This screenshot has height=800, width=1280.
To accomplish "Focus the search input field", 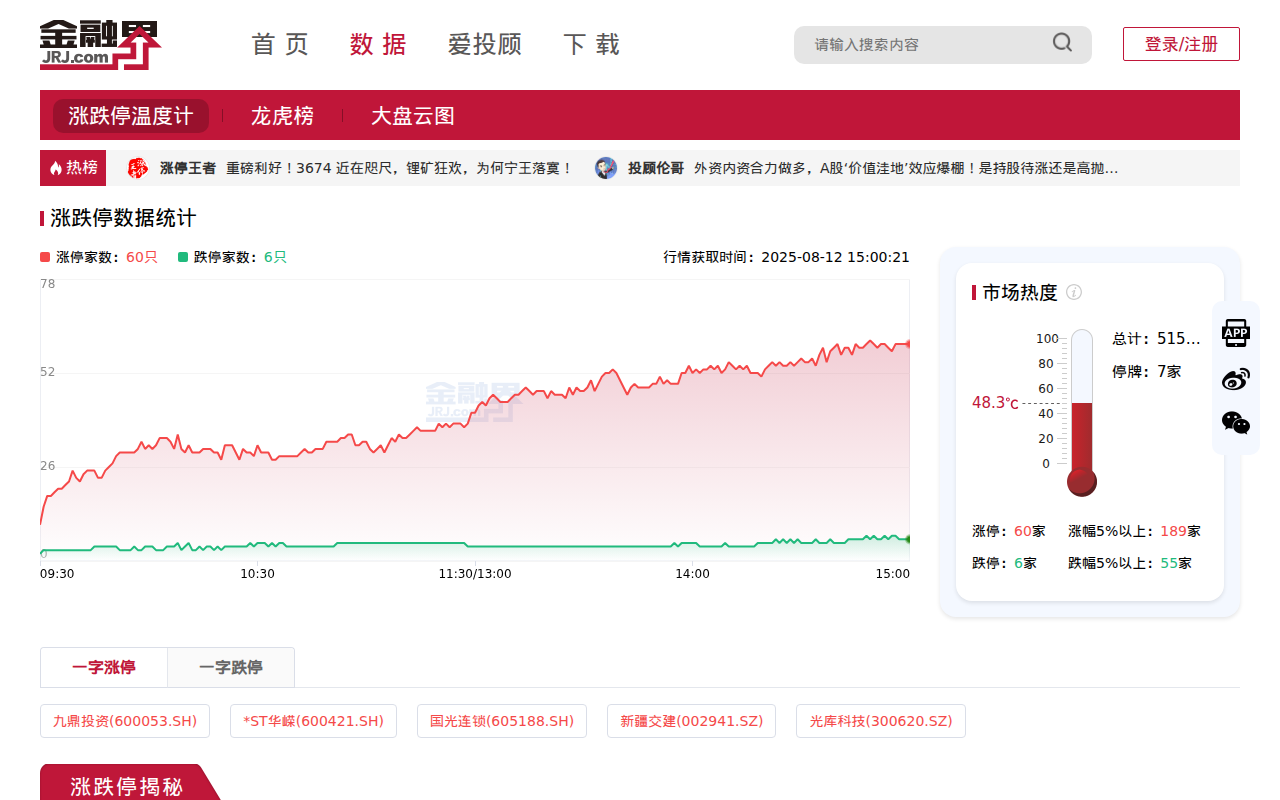I will tap(925, 44).
